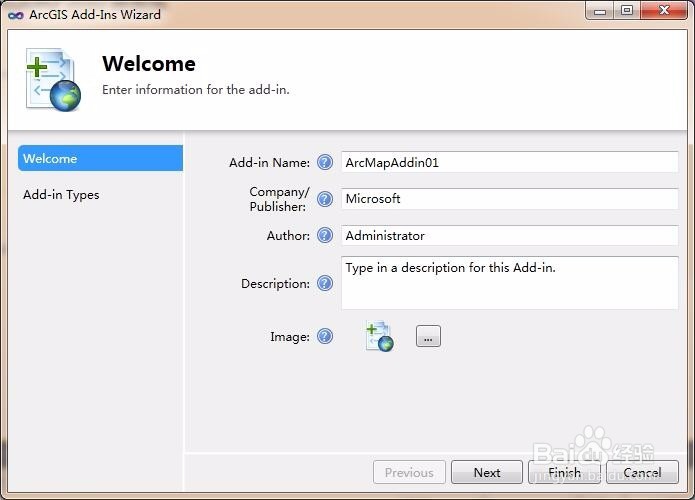The width and height of the screenshot is (695, 500).
Task: Click the 'Author:' label
Action: pyautogui.click(x=288, y=235)
